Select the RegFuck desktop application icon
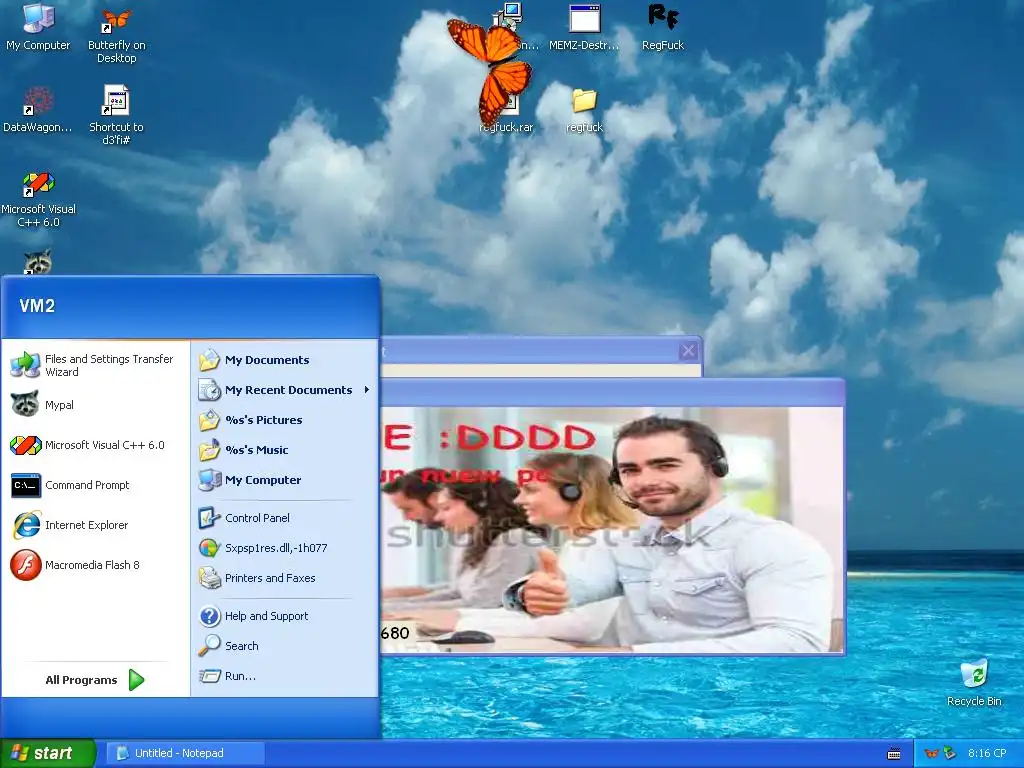The width and height of the screenshot is (1024, 768). (x=663, y=27)
